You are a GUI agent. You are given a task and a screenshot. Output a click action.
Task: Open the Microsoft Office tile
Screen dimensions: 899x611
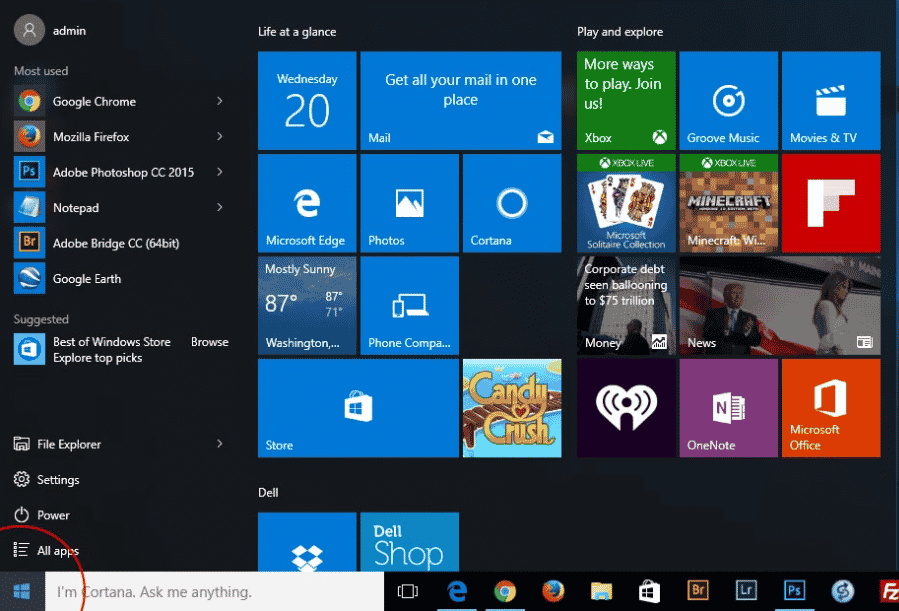click(x=831, y=408)
